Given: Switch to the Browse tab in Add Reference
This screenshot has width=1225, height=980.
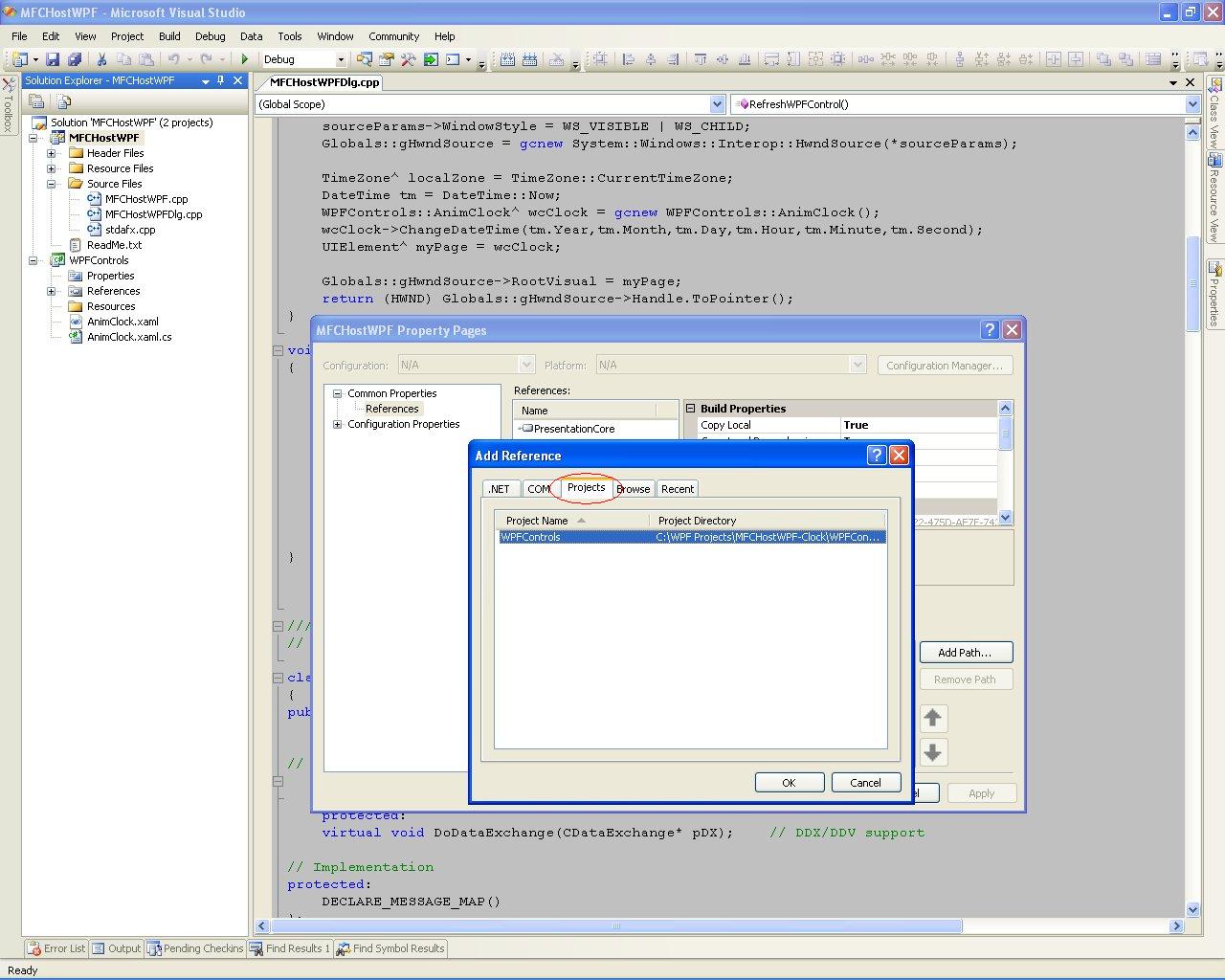Looking at the screenshot, I should 634,489.
